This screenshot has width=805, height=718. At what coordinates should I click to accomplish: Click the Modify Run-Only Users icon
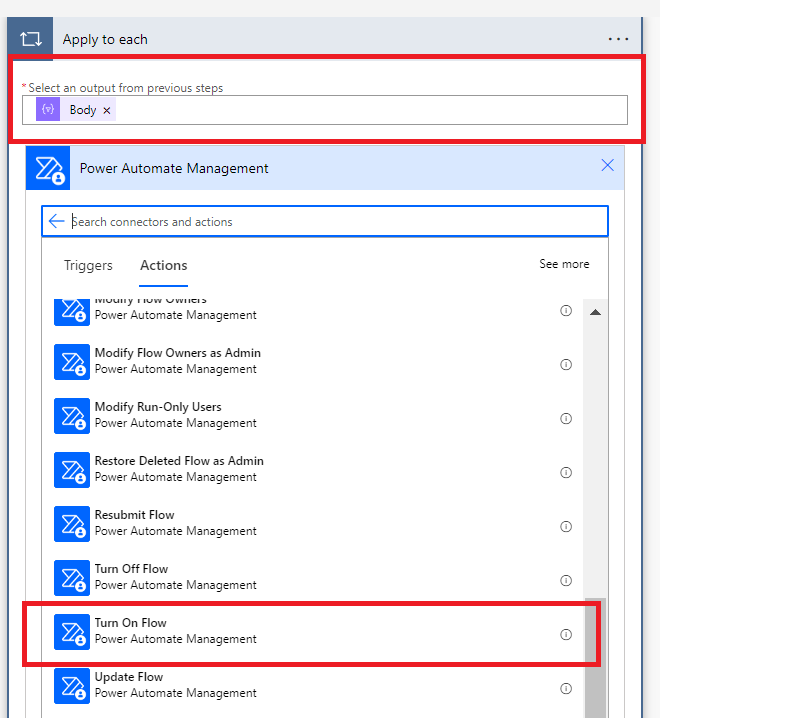click(x=72, y=416)
